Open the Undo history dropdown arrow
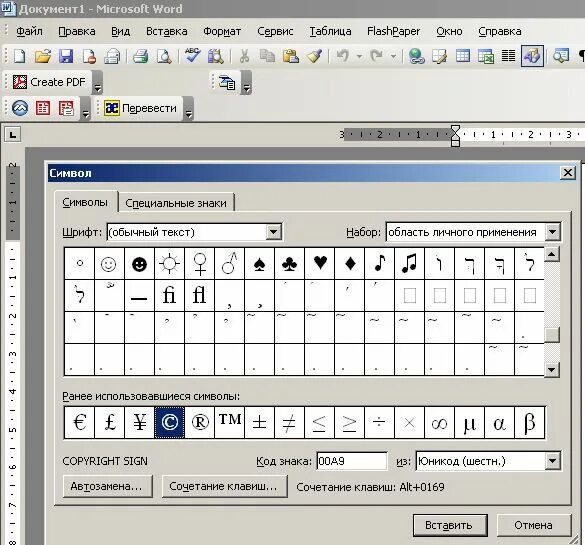Image resolution: width=585 pixels, height=545 pixels. tap(359, 57)
